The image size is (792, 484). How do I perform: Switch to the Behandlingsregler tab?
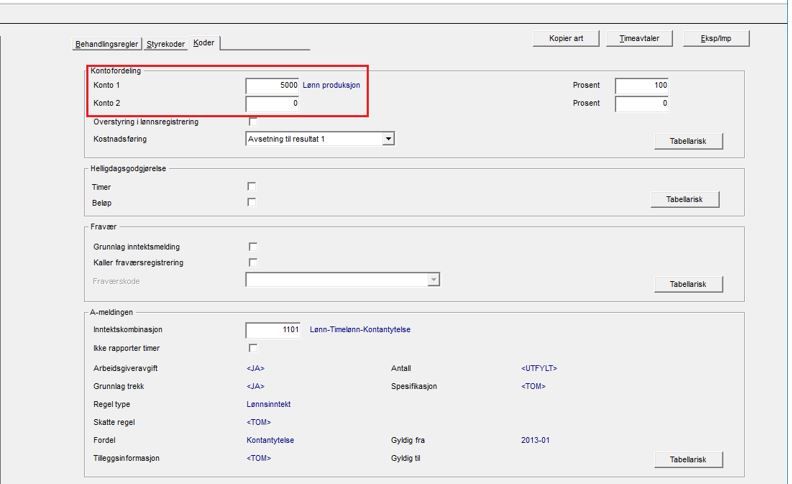click(x=107, y=44)
